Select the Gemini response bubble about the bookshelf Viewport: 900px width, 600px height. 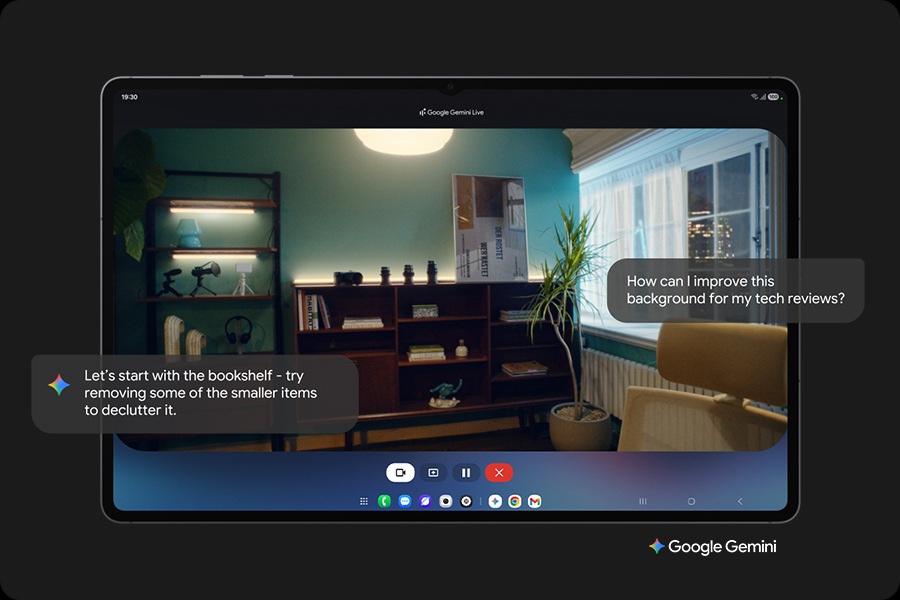pos(195,394)
